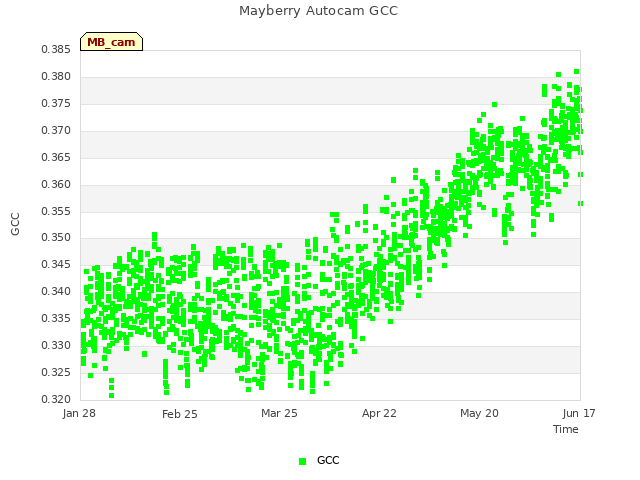Screen dimensions: 640x480
Task: Click the 0.355 y-axis value
Action: (x=56, y=211)
